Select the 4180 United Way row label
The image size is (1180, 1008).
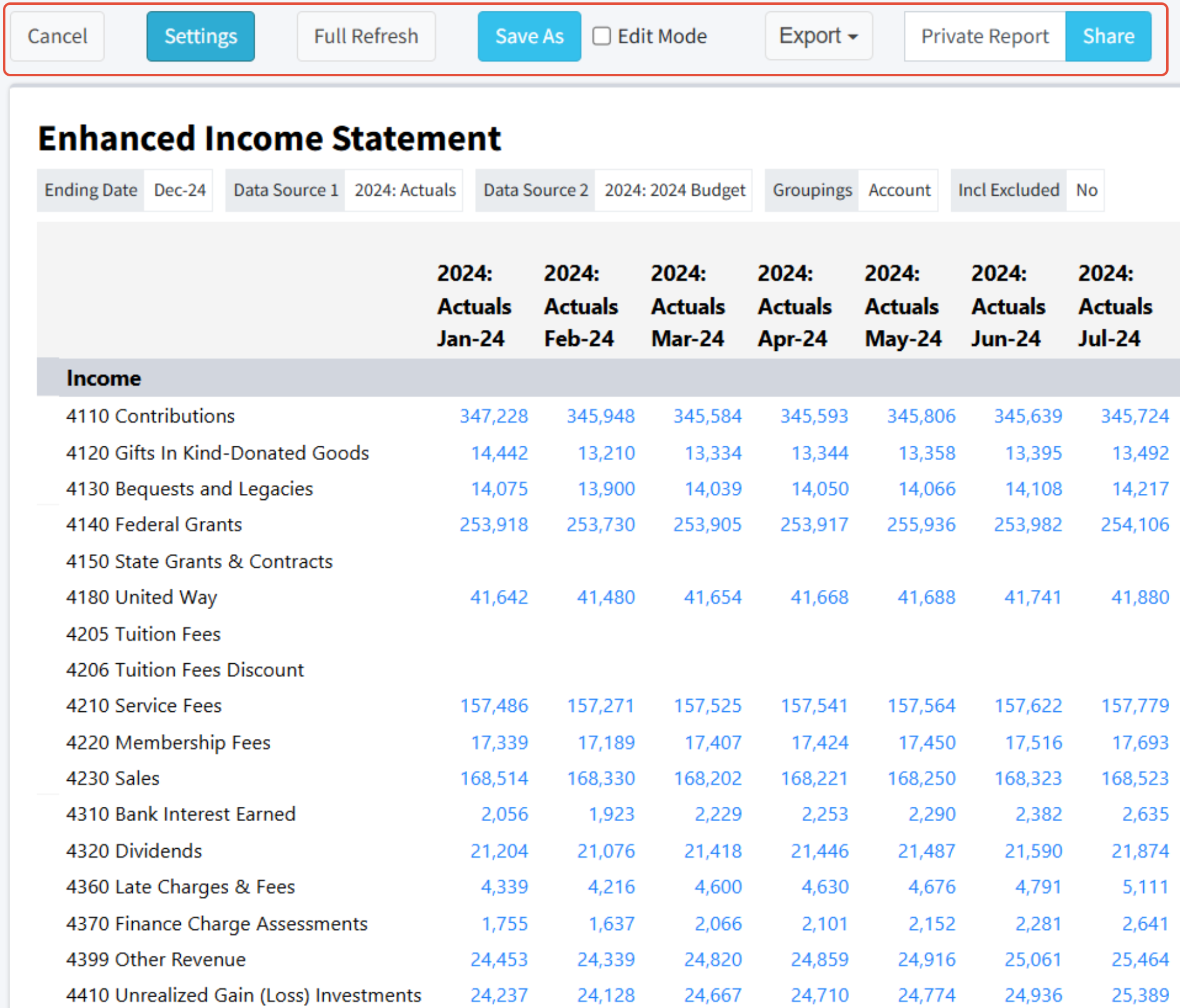[142, 598]
